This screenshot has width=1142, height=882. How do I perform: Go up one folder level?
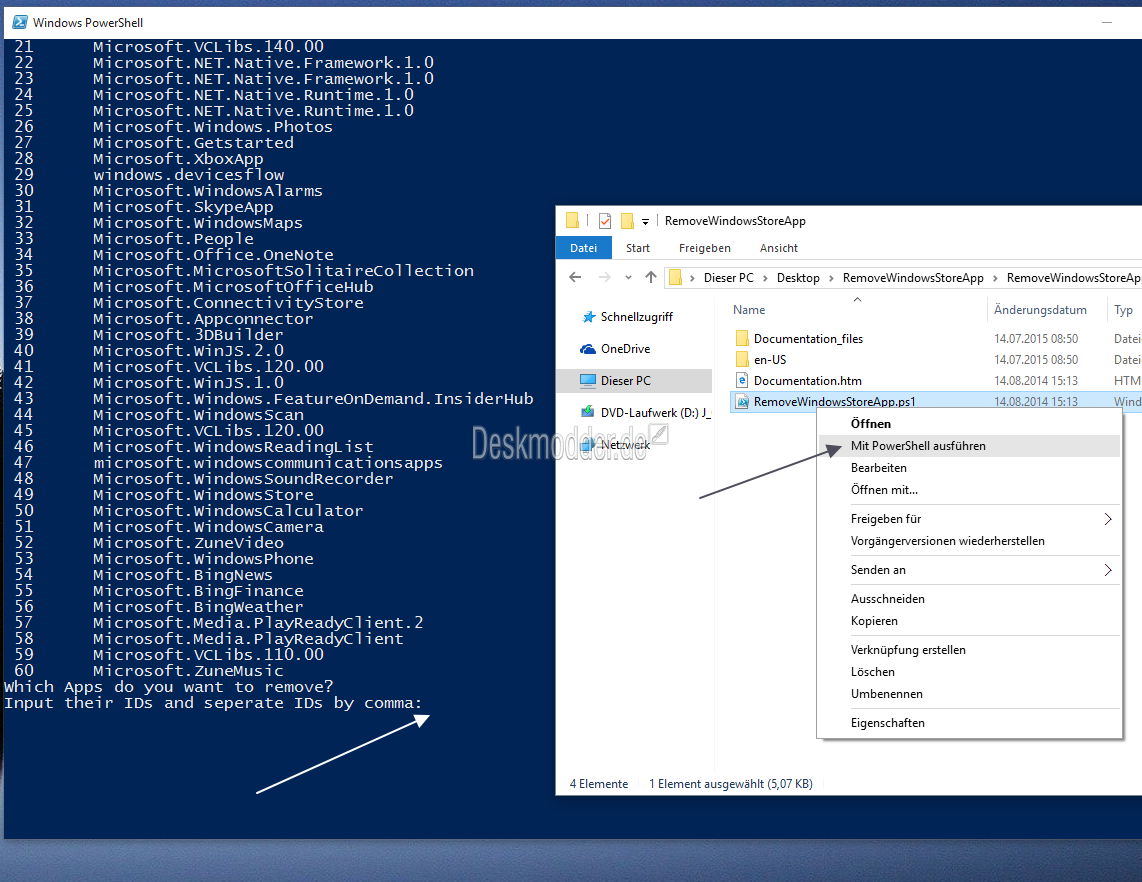651,277
